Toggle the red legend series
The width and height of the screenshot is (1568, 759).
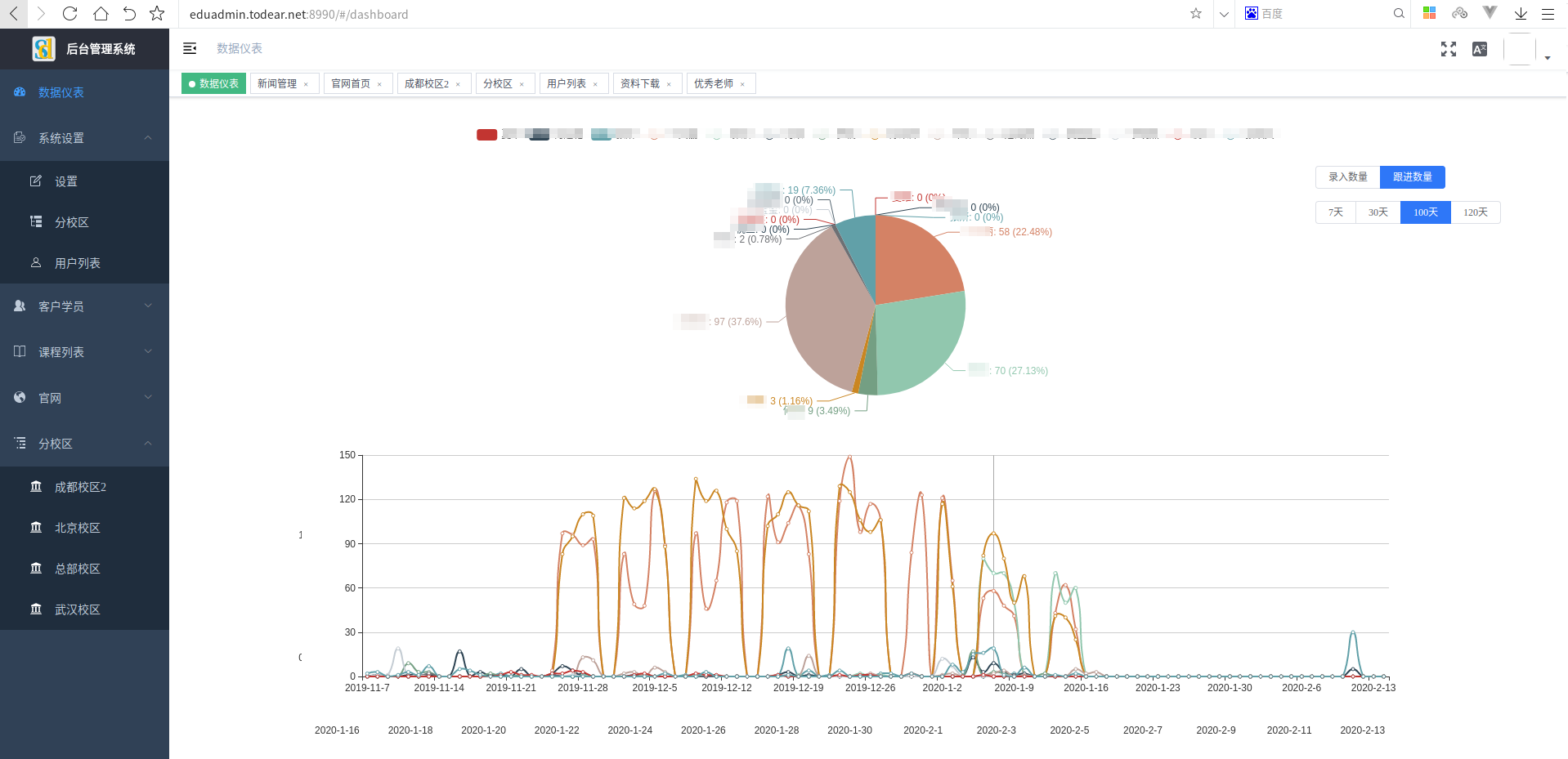486,135
